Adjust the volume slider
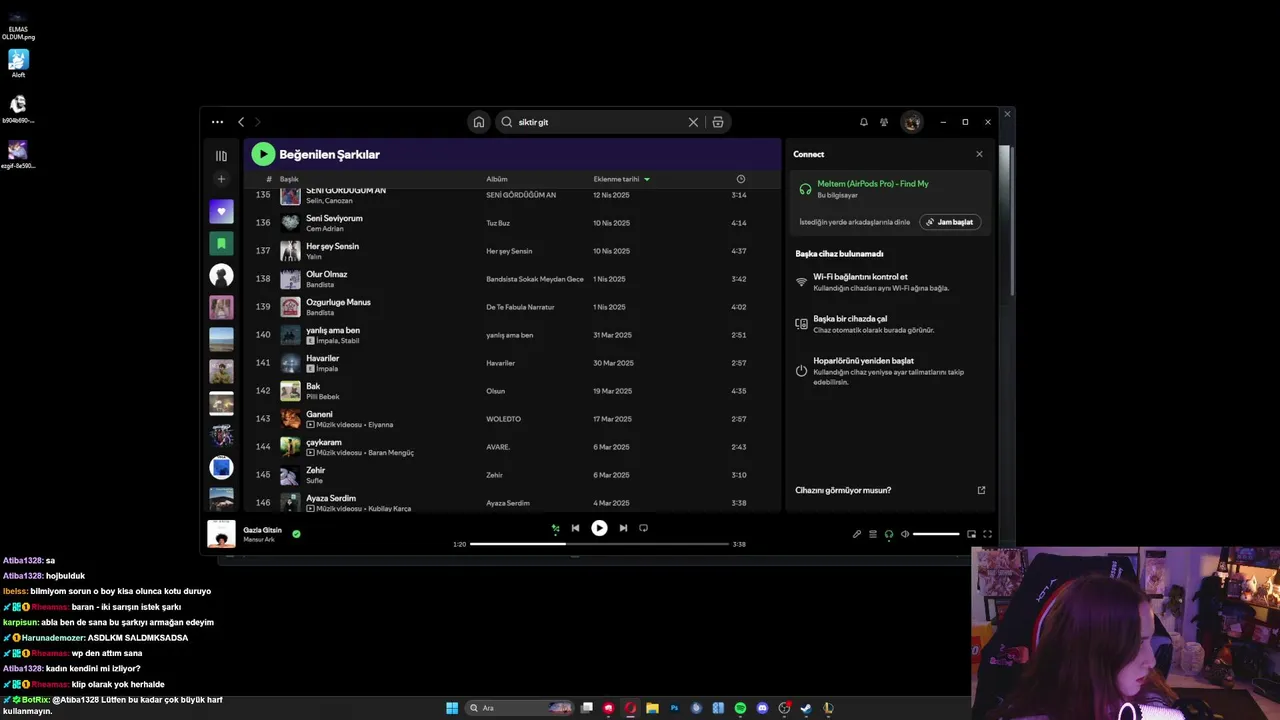Viewport: 1280px width, 720px height. click(936, 534)
